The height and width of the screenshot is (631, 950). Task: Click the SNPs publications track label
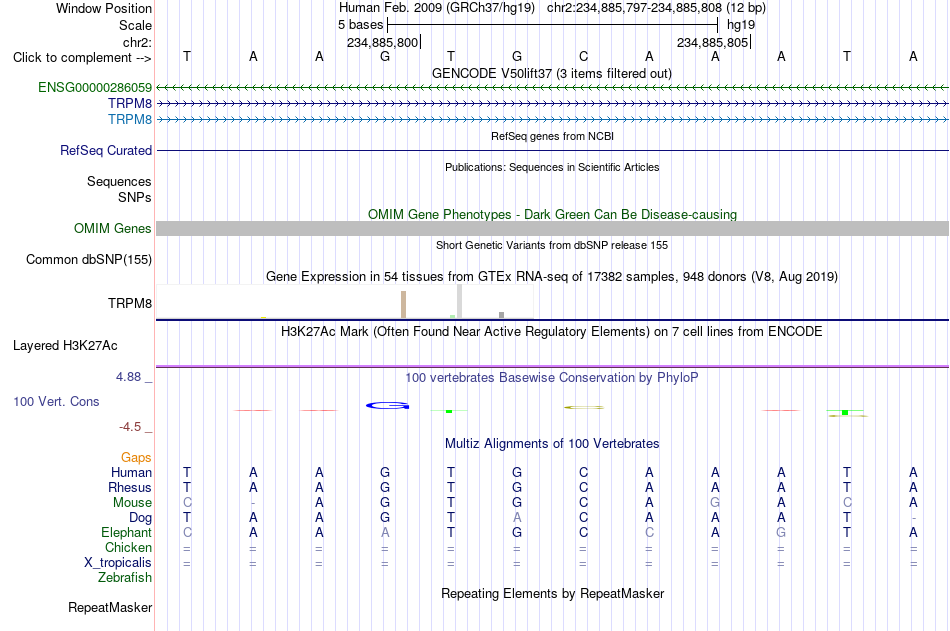(135, 197)
